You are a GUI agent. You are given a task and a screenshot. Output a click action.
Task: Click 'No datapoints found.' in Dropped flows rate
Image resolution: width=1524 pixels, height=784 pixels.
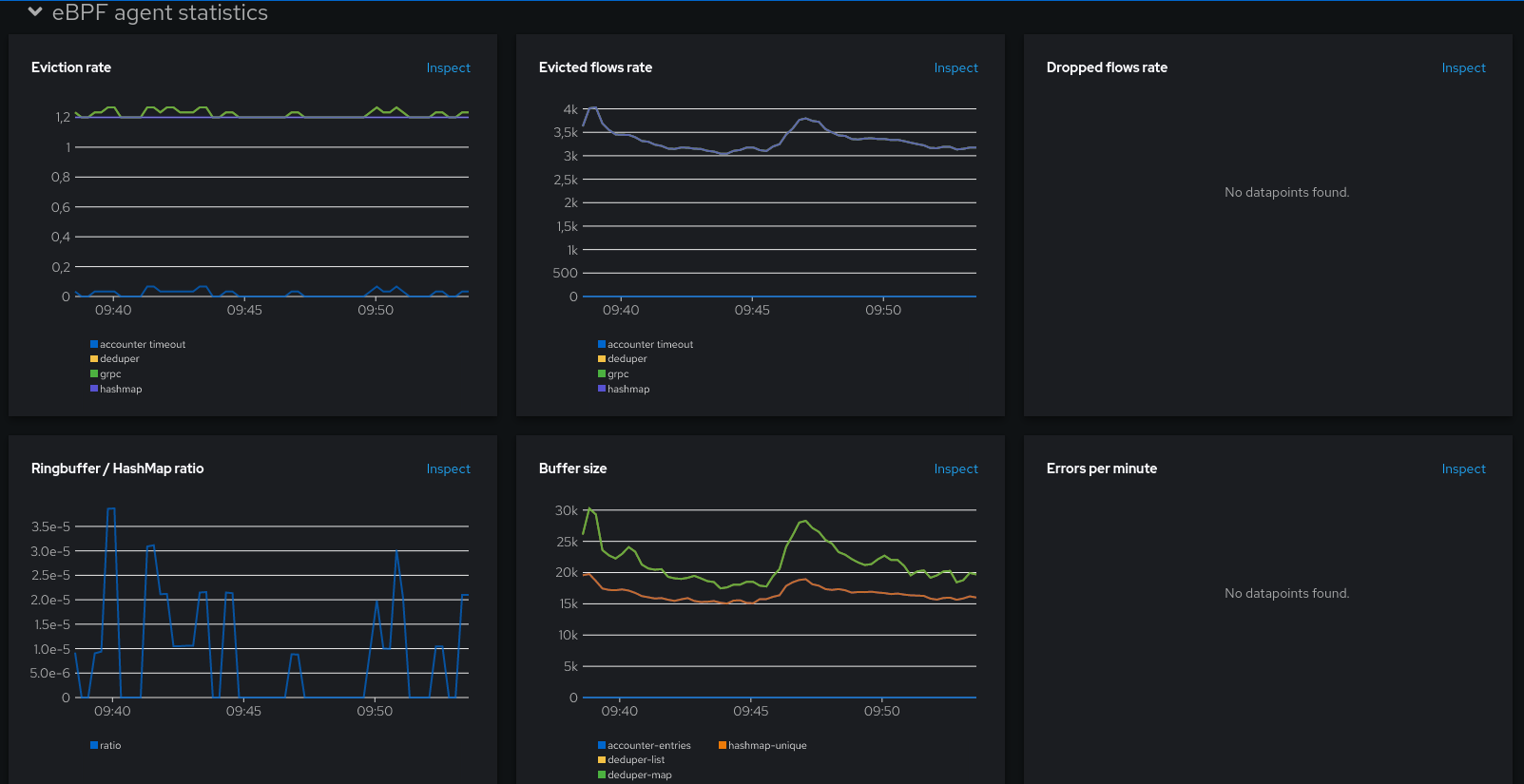[1286, 192]
